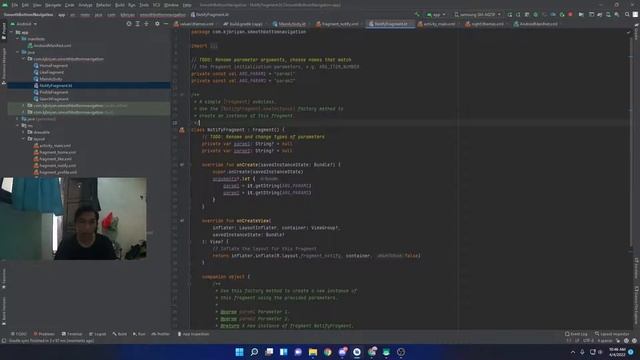Click the expand all icon in Project panel

coord(138,24)
